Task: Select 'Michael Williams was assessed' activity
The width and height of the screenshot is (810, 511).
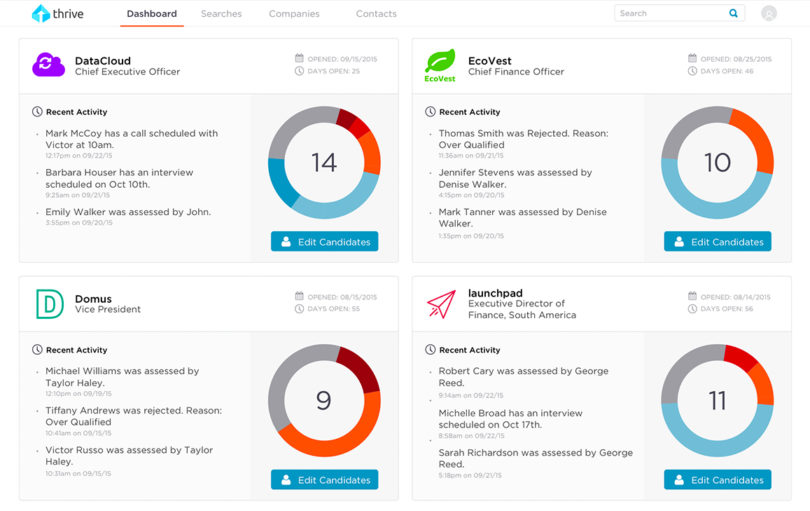Action: pos(122,381)
